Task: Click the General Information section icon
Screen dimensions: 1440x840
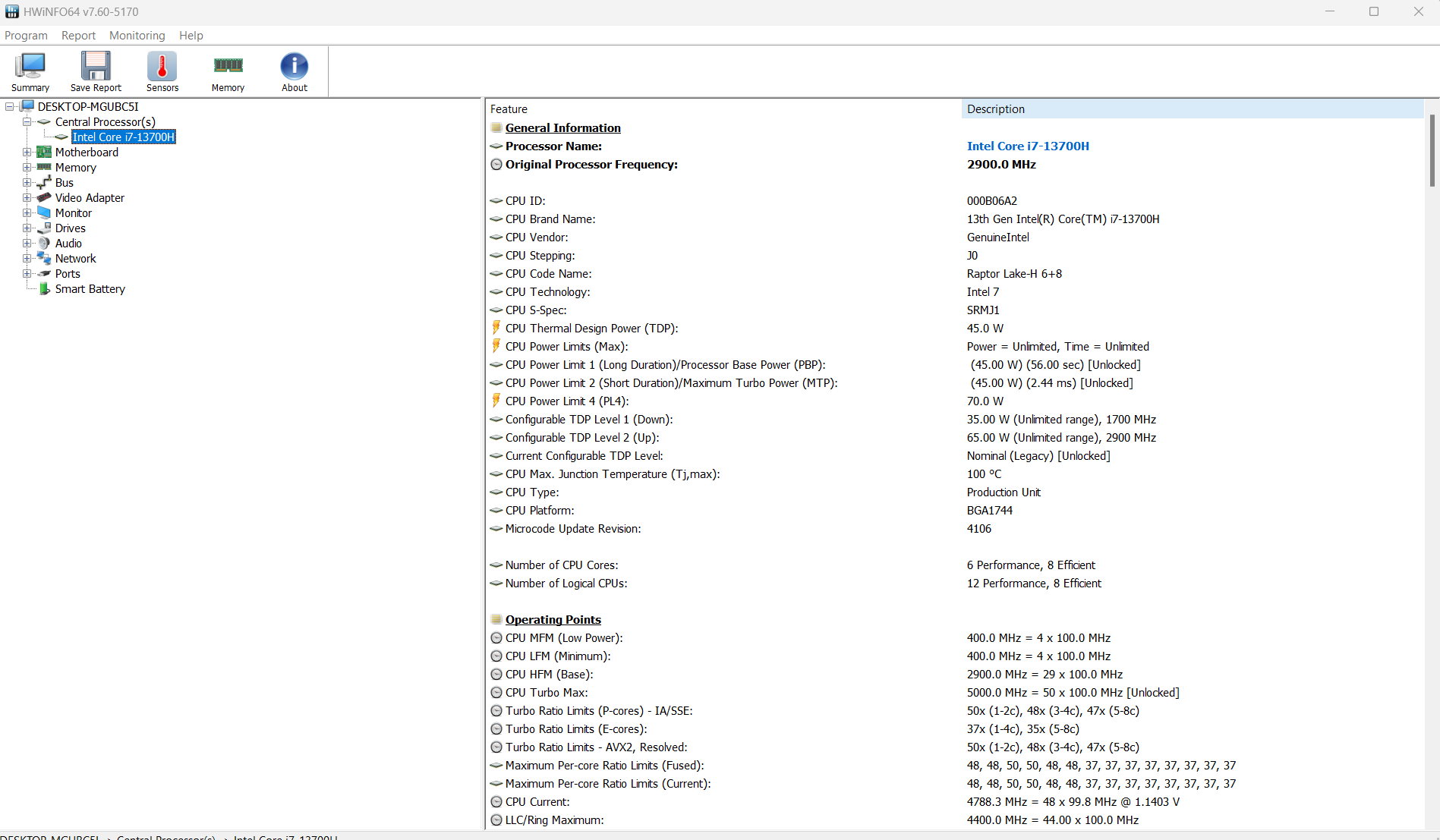Action: [496, 127]
